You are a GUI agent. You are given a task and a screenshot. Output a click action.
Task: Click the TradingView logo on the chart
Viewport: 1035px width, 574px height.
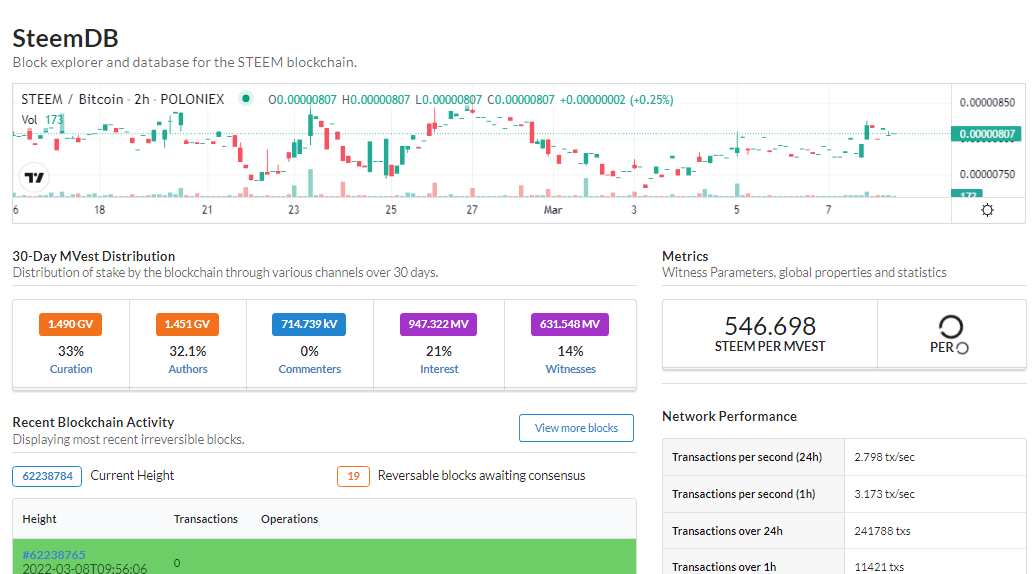(x=34, y=177)
